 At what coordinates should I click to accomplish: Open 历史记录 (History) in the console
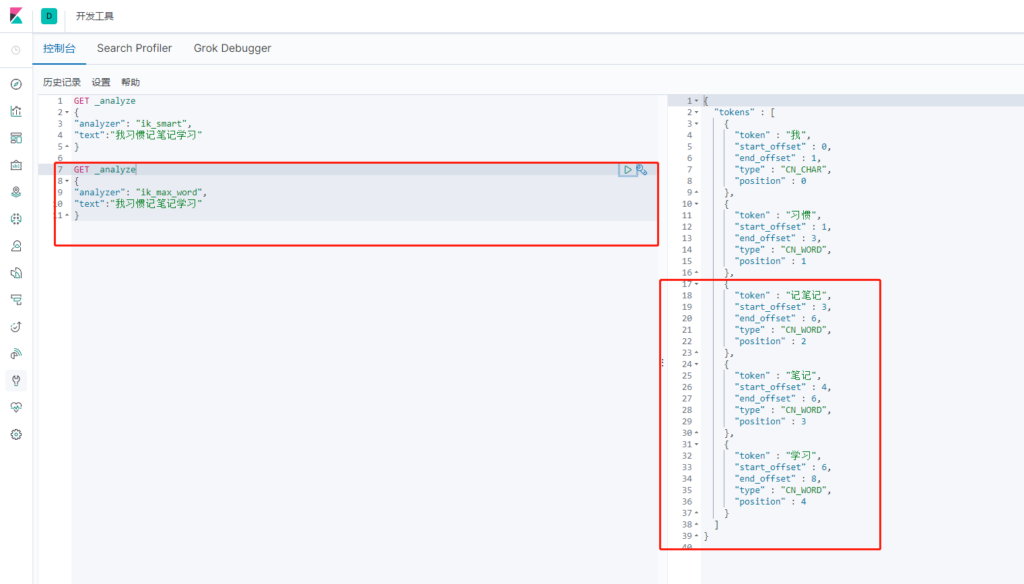click(62, 82)
